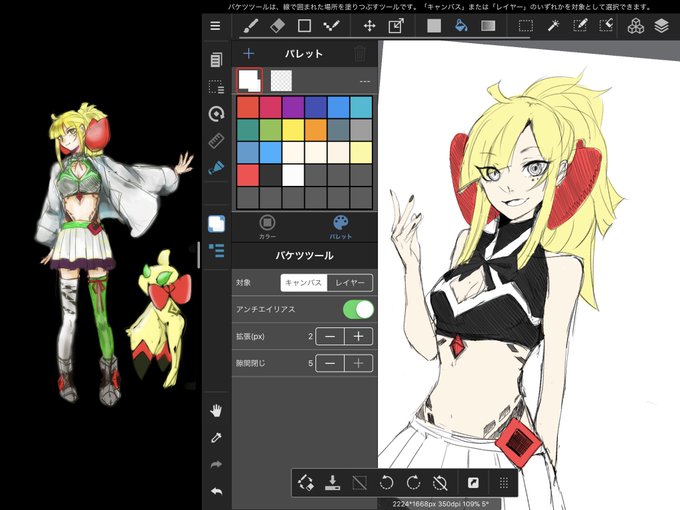Screen dimensions: 680x510
Task: Pick the lime green palette color
Action: 271,130
